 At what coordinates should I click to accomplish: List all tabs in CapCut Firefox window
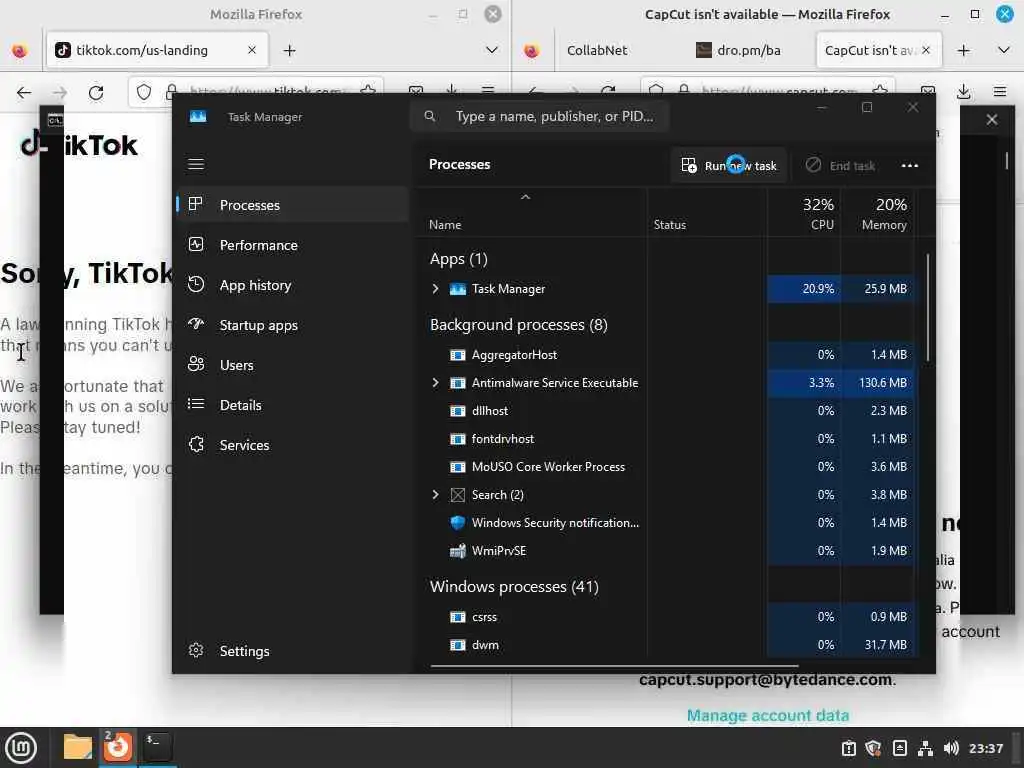[x=1004, y=50]
